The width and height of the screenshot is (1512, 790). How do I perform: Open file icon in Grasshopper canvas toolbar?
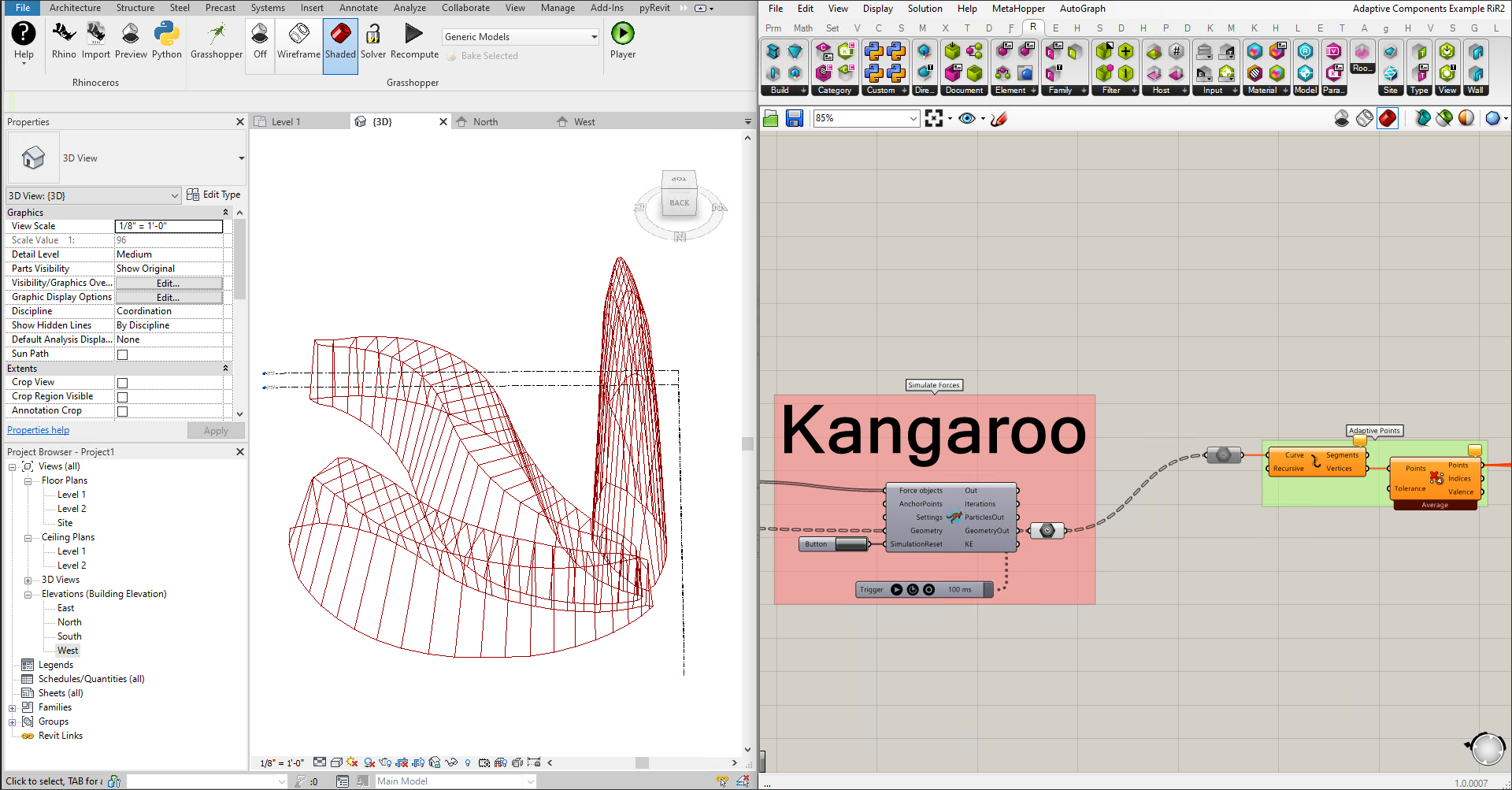click(x=771, y=118)
